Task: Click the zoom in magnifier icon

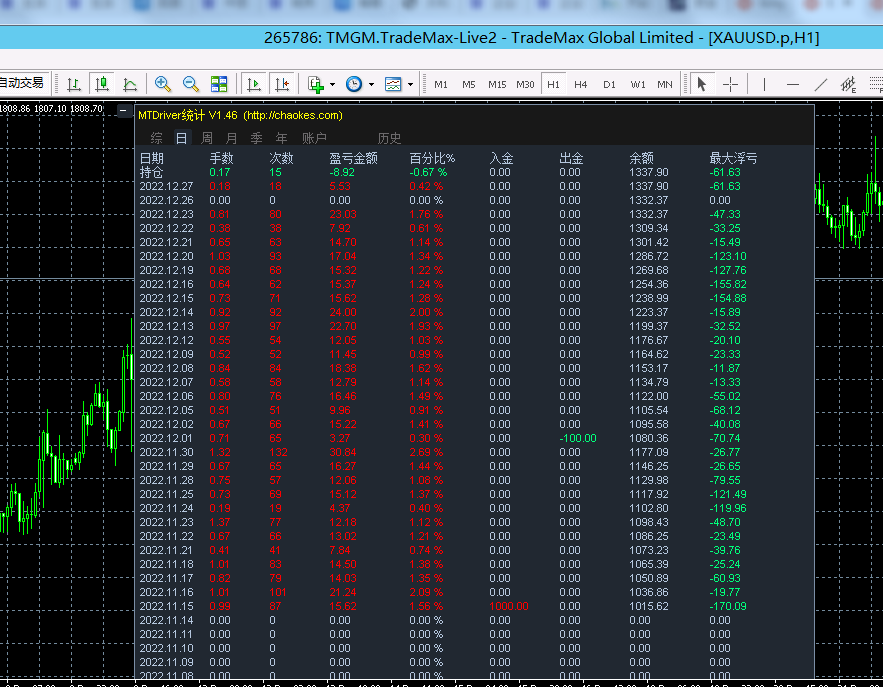Action: 163,84
